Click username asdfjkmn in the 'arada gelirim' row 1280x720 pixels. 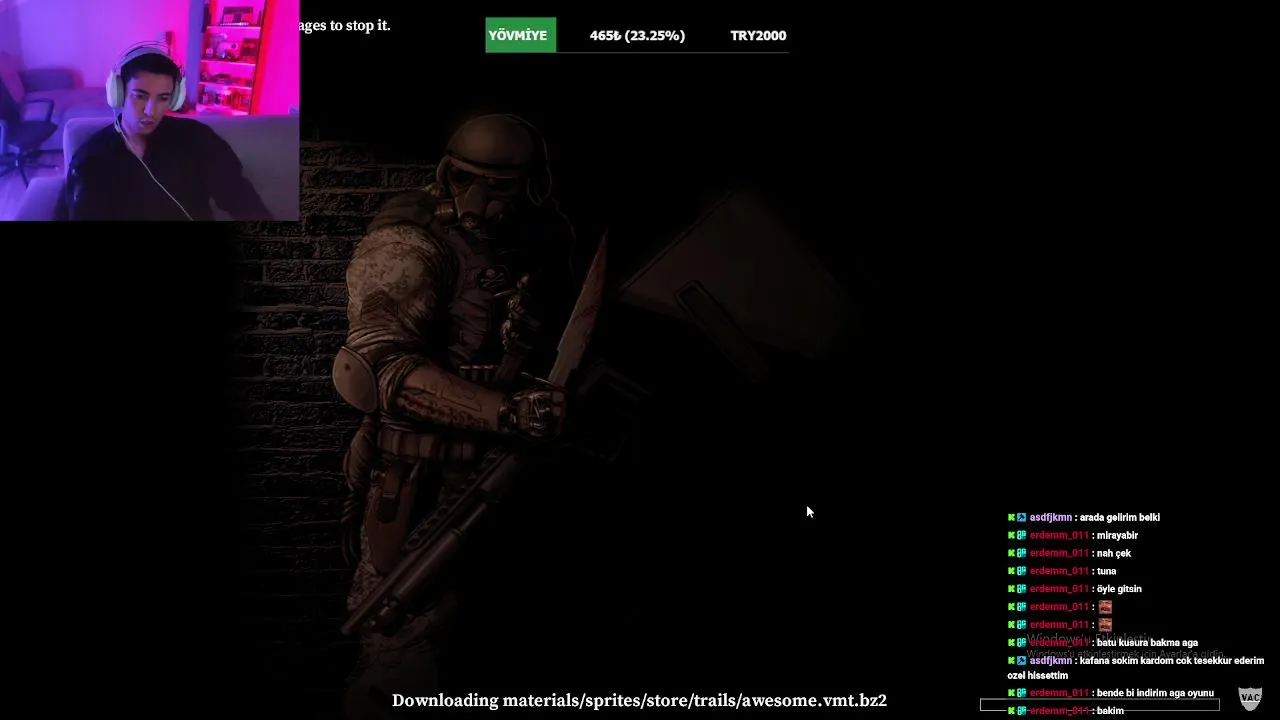pyautogui.click(x=1050, y=517)
